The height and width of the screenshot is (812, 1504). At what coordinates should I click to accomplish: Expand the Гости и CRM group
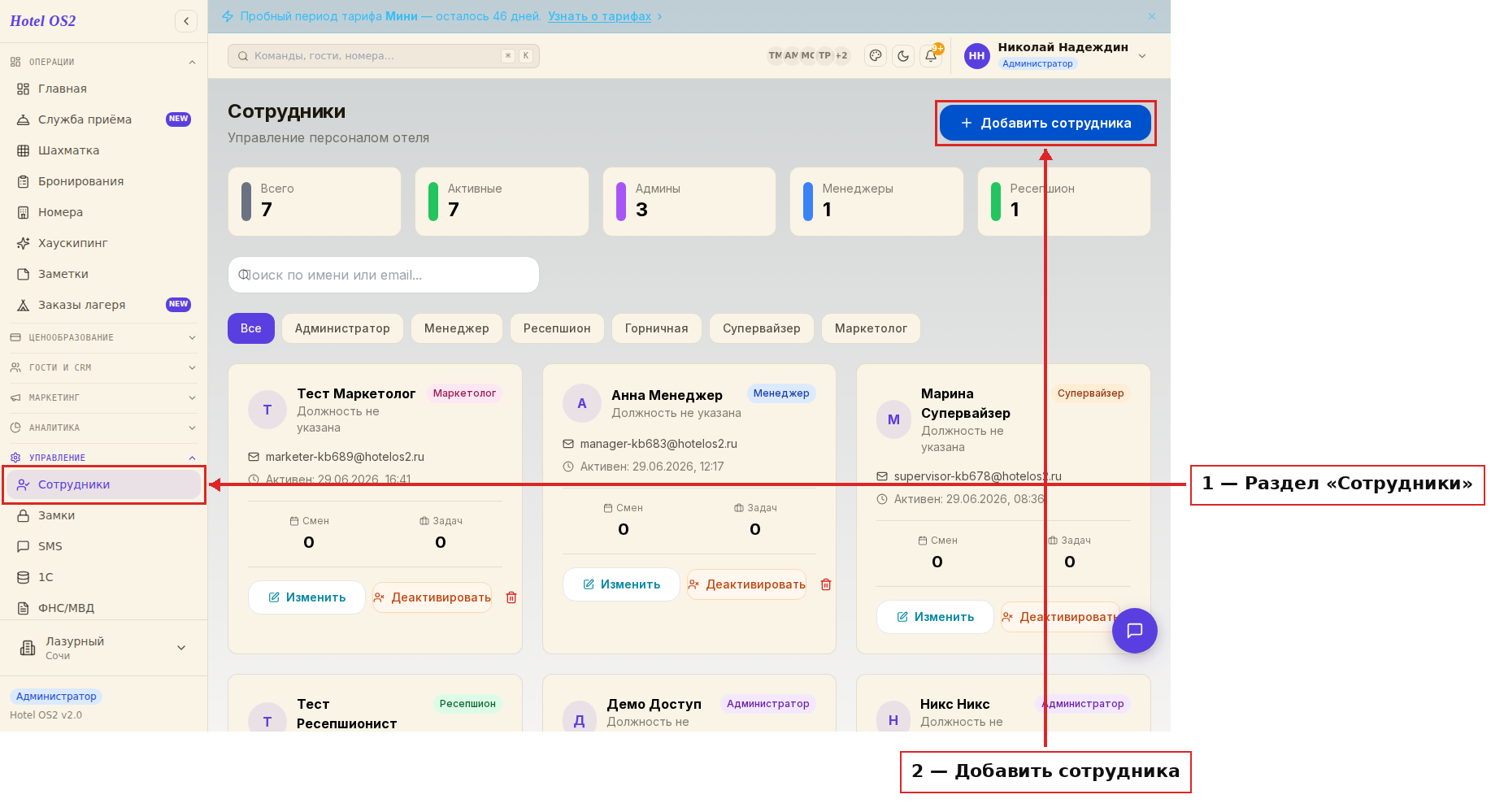click(103, 367)
